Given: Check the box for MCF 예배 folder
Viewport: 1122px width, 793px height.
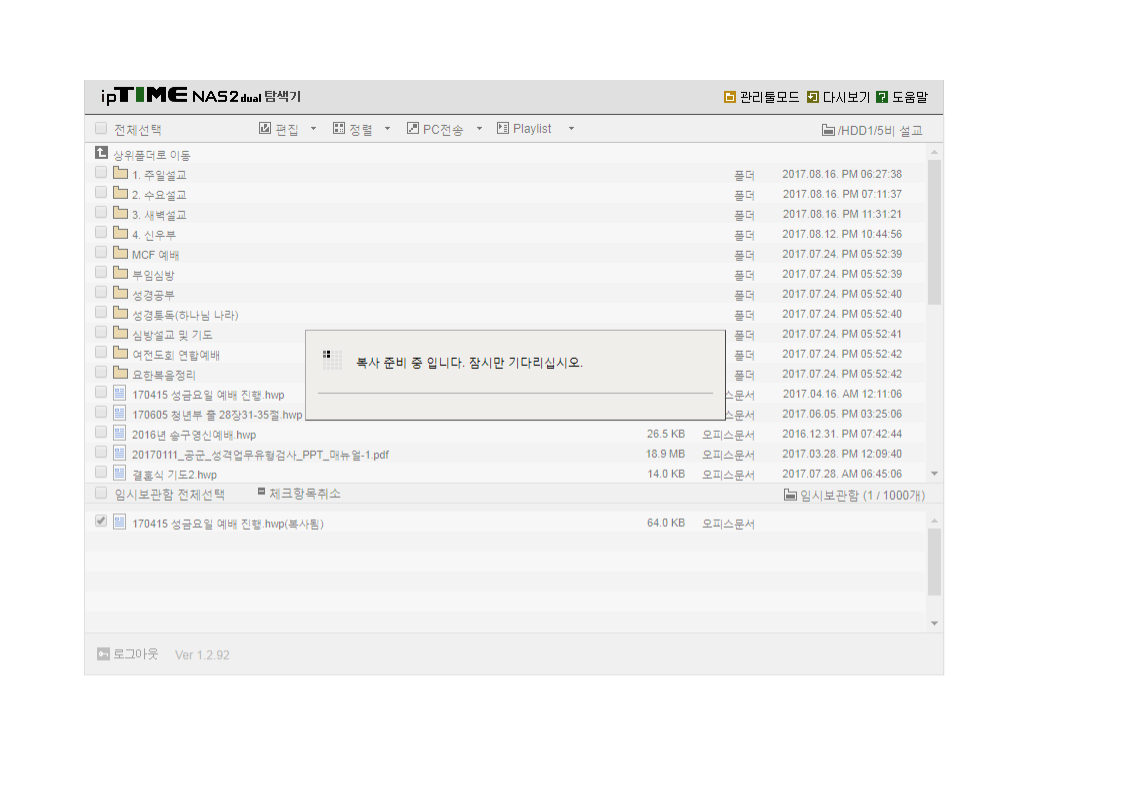Looking at the screenshot, I should tap(101, 253).
